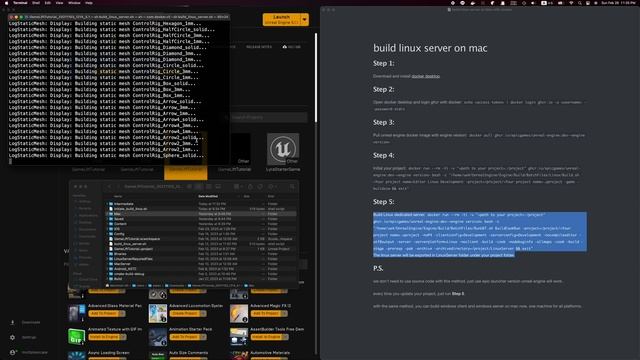Open the Help menu
The width and height of the screenshot is (640, 360).
coord(89,3)
